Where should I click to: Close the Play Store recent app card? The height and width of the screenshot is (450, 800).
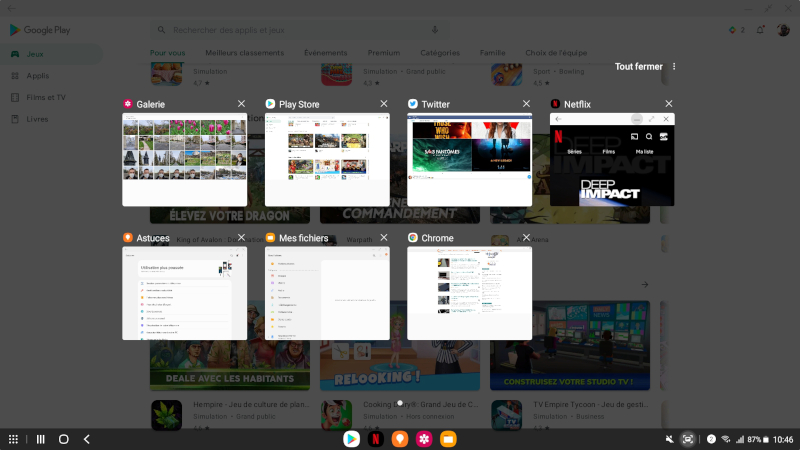[384, 104]
